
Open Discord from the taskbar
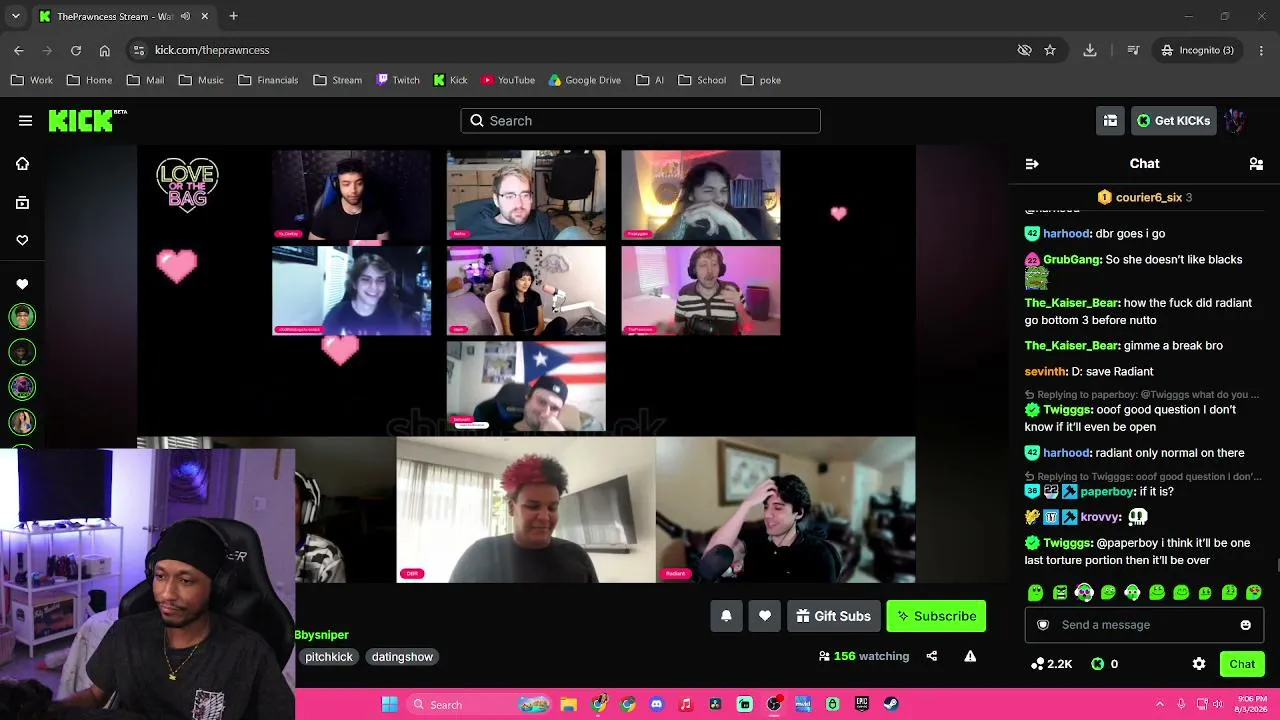tap(656, 704)
